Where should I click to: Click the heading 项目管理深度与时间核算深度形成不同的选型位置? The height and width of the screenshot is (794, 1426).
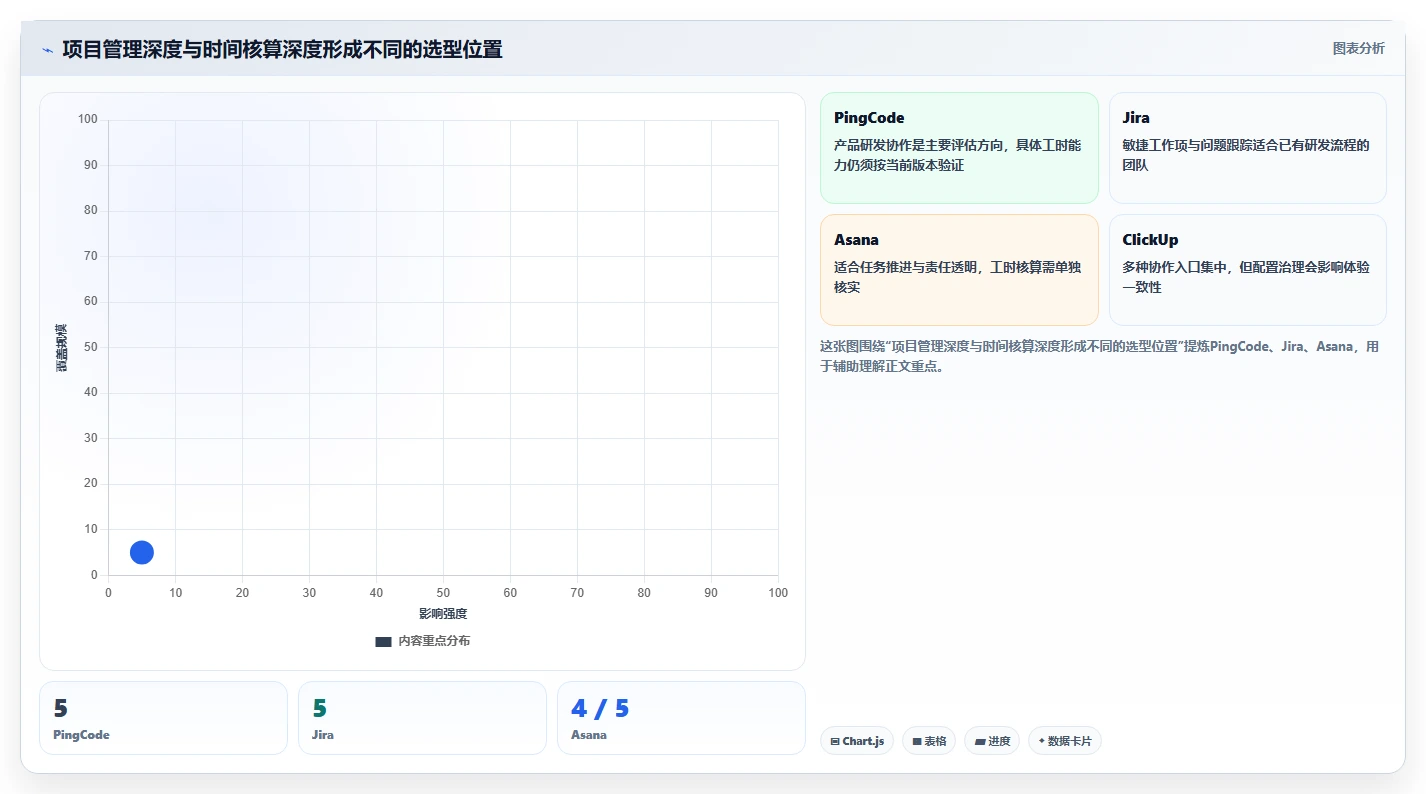[x=282, y=49]
